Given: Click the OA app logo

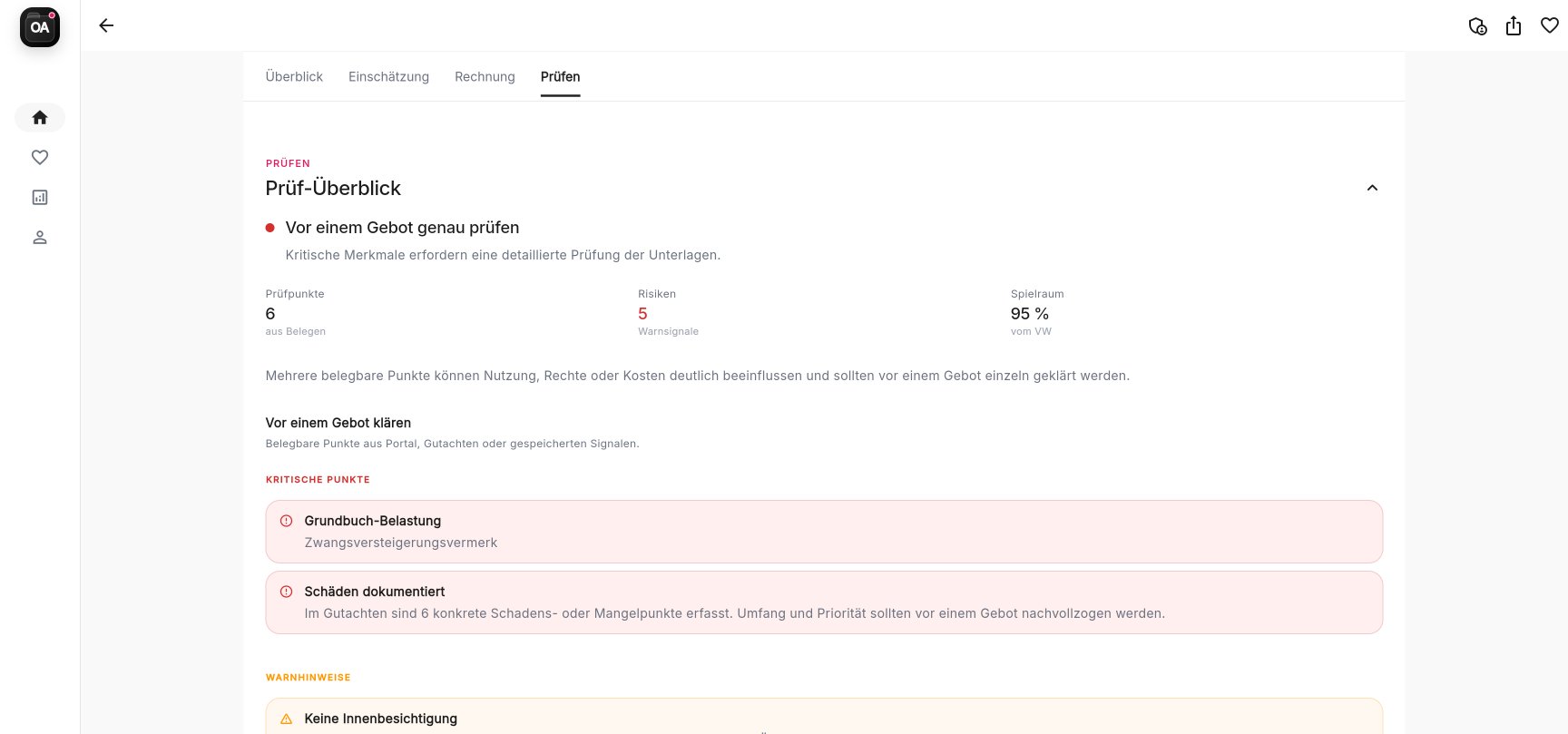Looking at the screenshot, I should pyautogui.click(x=40, y=27).
